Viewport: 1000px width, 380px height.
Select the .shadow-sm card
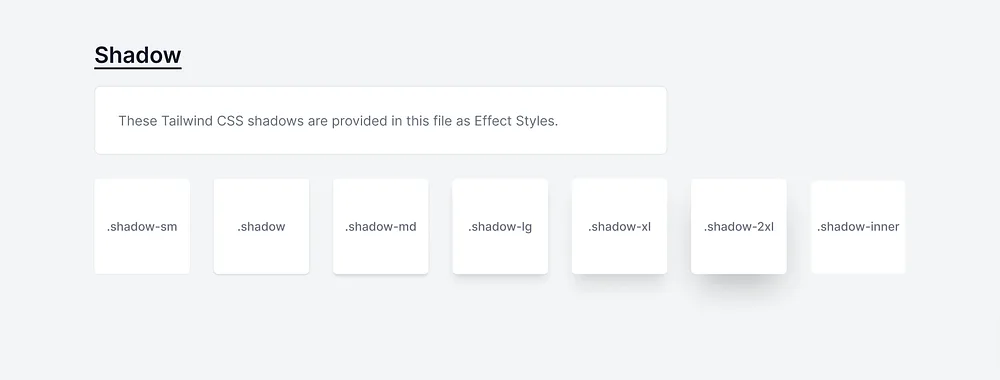[142, 226]
